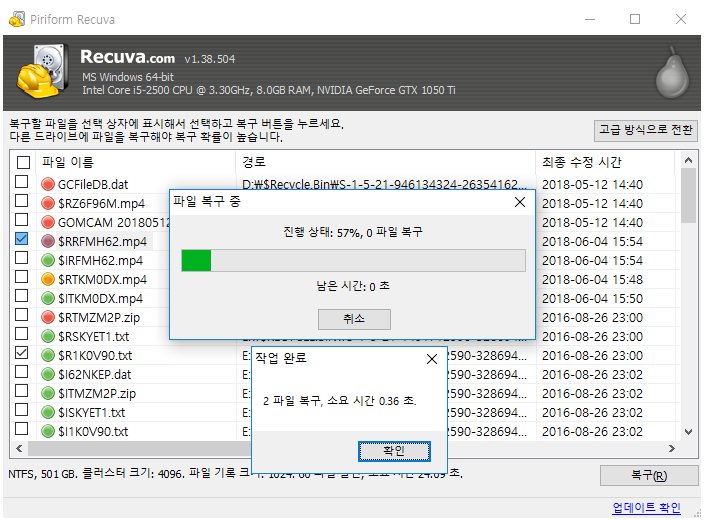
Task: Click the 취소 button in recovery dialog
Action: coord(354,319)
